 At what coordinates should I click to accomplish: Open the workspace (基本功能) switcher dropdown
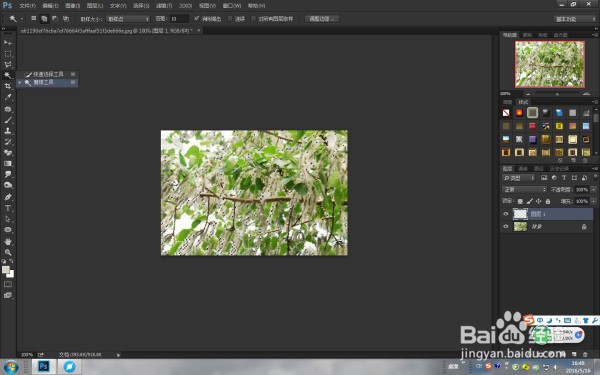click(x=575, y=19)
